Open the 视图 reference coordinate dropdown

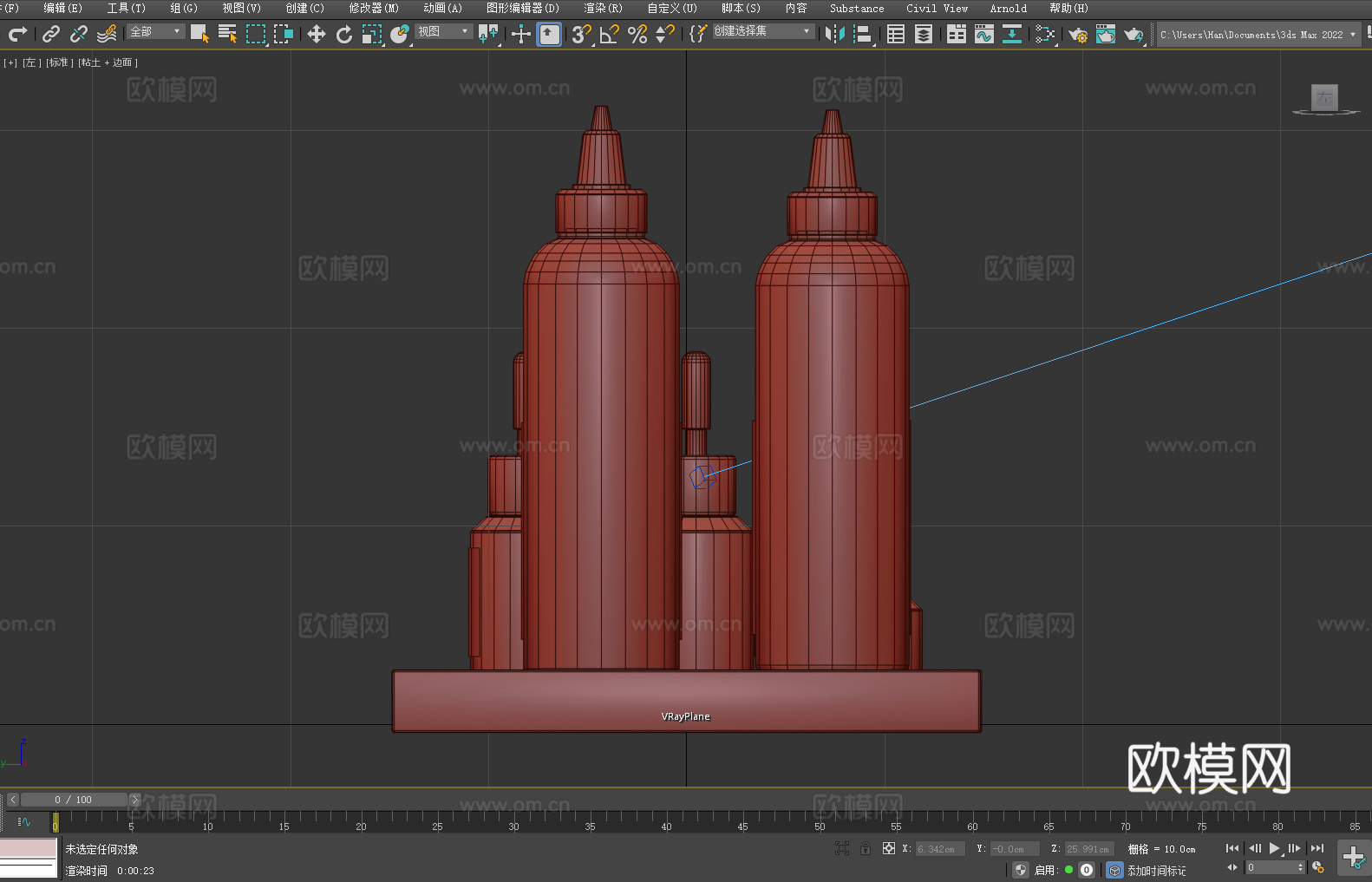pos(443,31)
